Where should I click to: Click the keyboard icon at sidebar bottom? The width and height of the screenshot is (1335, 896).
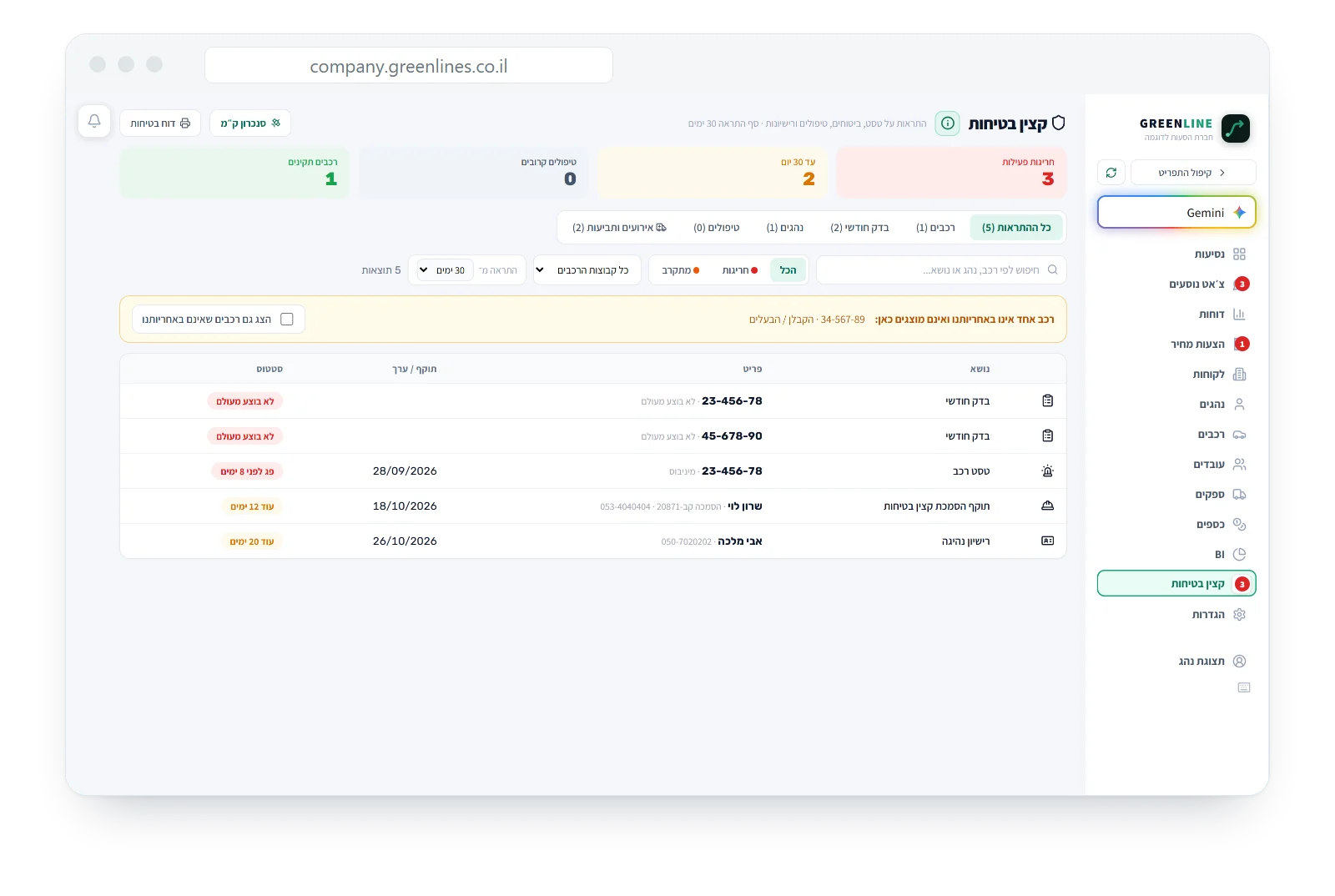tap(1243, 687)
